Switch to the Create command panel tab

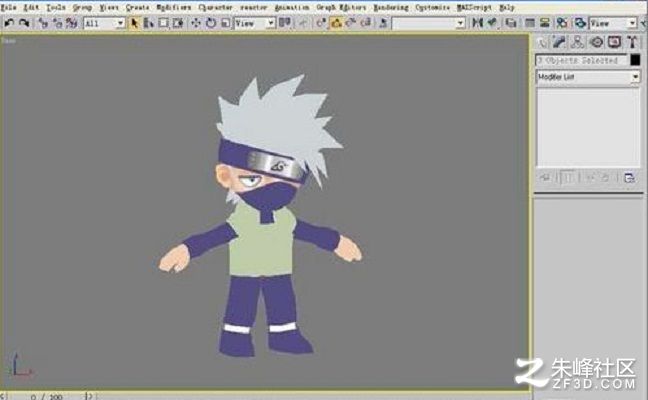tap(542, 42)
